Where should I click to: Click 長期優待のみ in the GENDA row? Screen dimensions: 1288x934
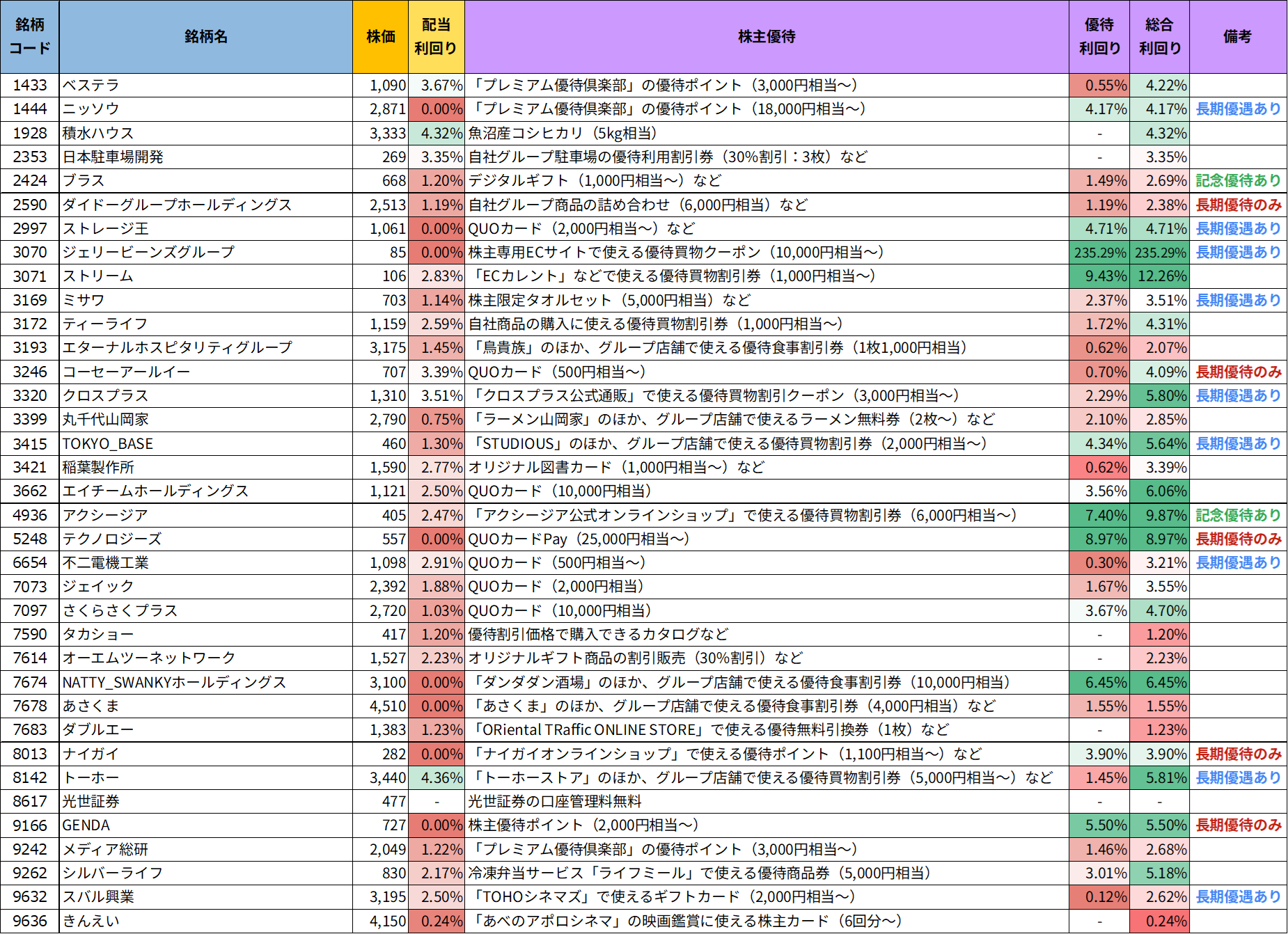tap(1238, 825)
